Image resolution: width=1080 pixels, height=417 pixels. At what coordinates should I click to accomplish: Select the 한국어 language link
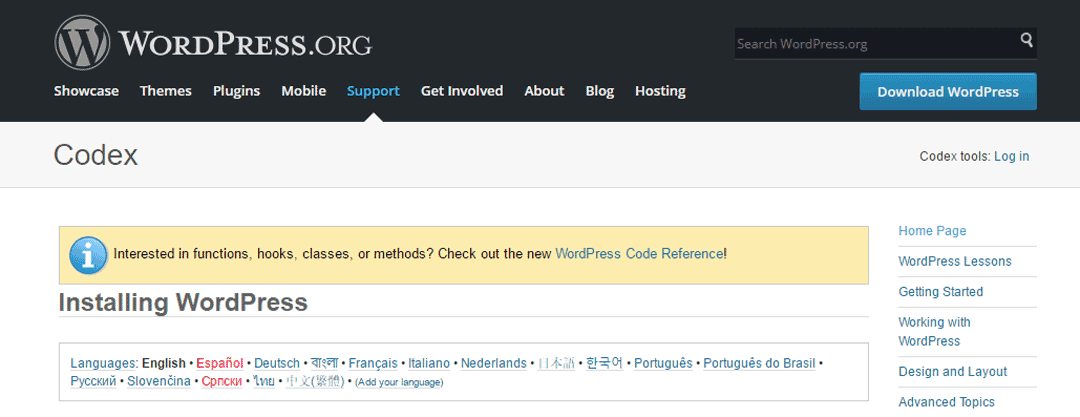[x=605, y=363]
